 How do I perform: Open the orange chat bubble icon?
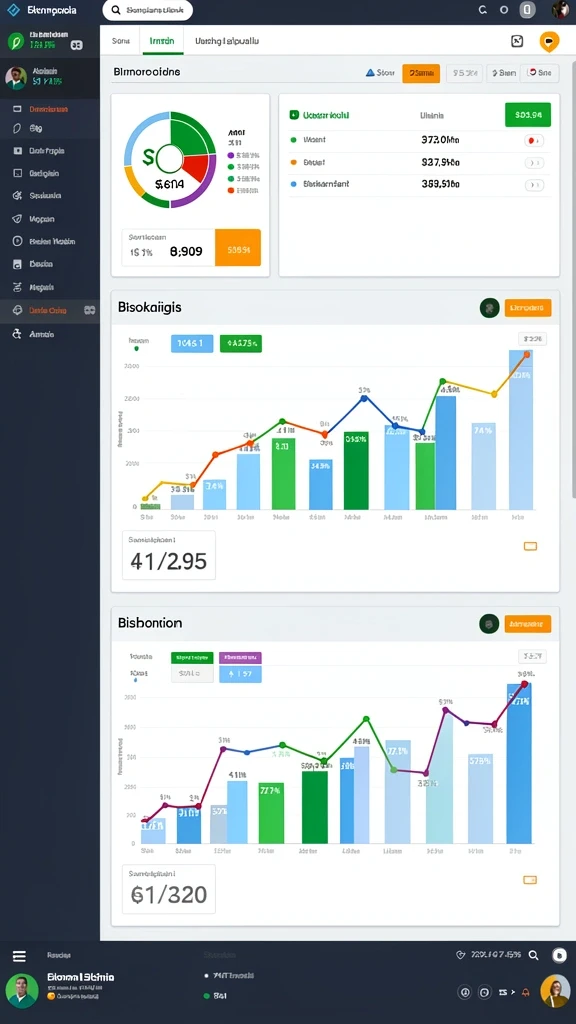(549, 41)
